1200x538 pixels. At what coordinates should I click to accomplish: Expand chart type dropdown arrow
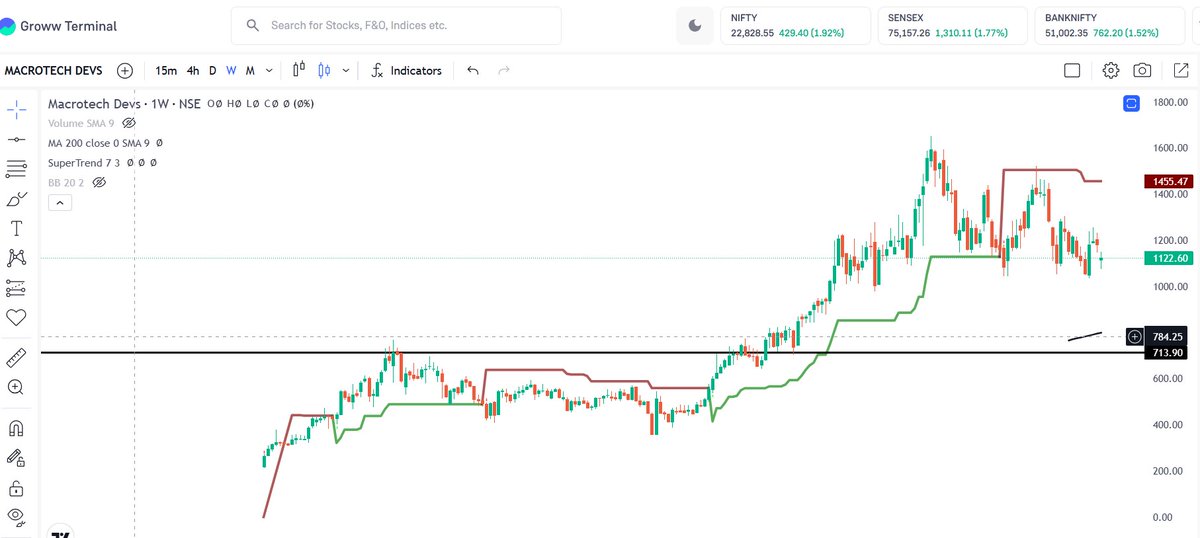pos(346,71)
